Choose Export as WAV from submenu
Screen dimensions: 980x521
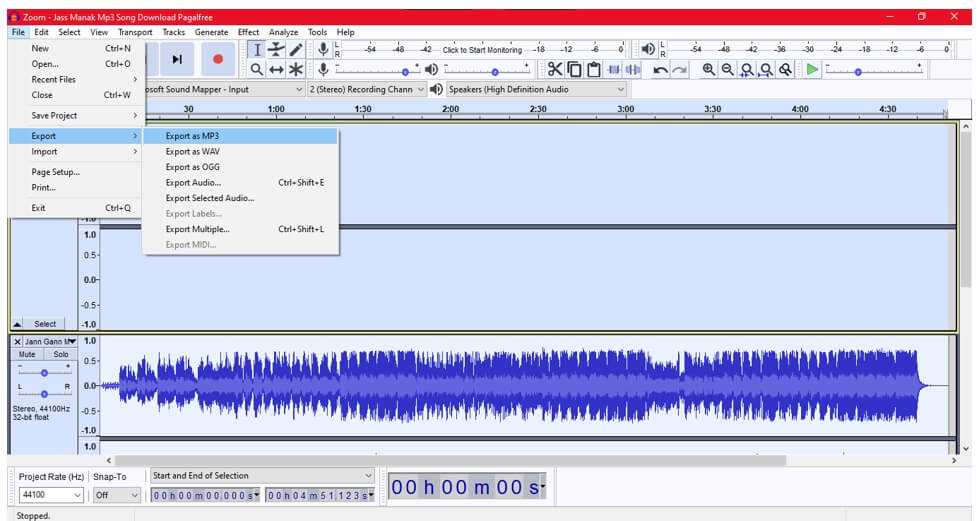coord(193,151)
